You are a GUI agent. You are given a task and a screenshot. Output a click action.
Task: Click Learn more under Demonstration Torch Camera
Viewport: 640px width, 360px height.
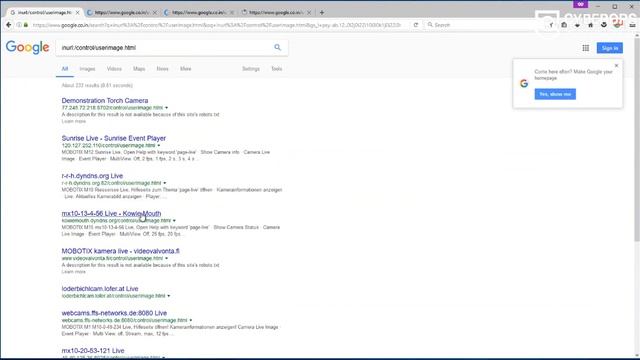(74, 121)
